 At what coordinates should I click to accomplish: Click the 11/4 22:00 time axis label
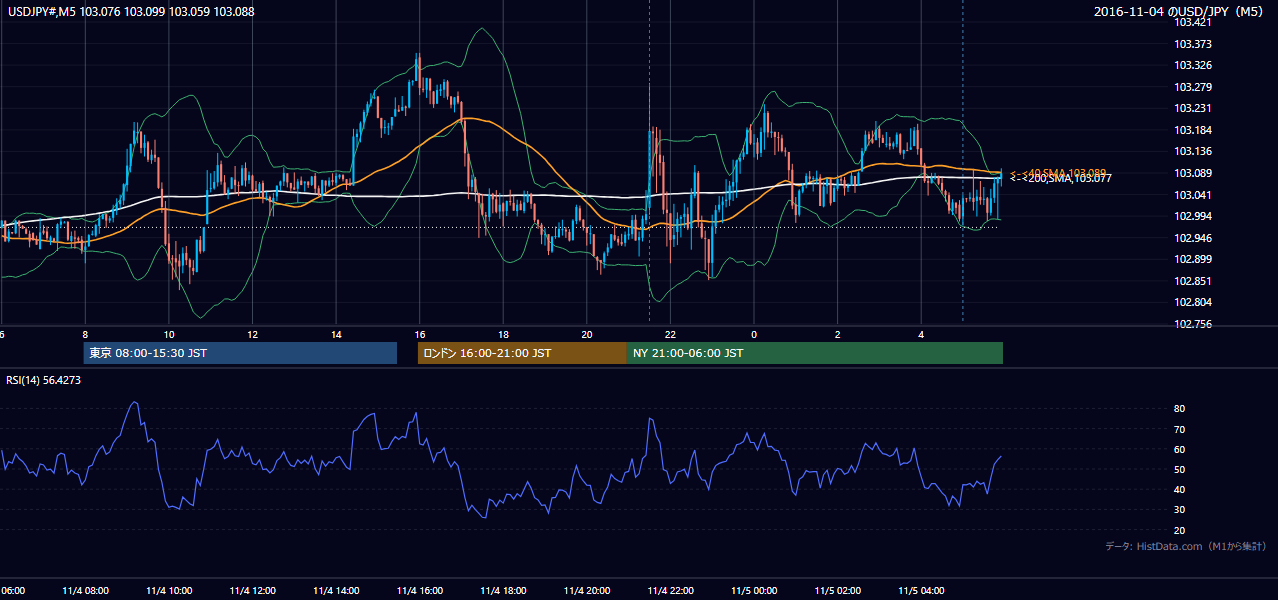(670, 591)
